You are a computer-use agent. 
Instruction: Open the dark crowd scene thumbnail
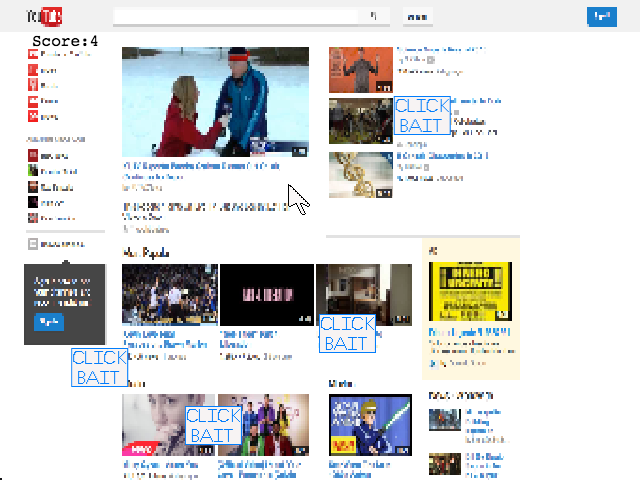coord(361,121)
